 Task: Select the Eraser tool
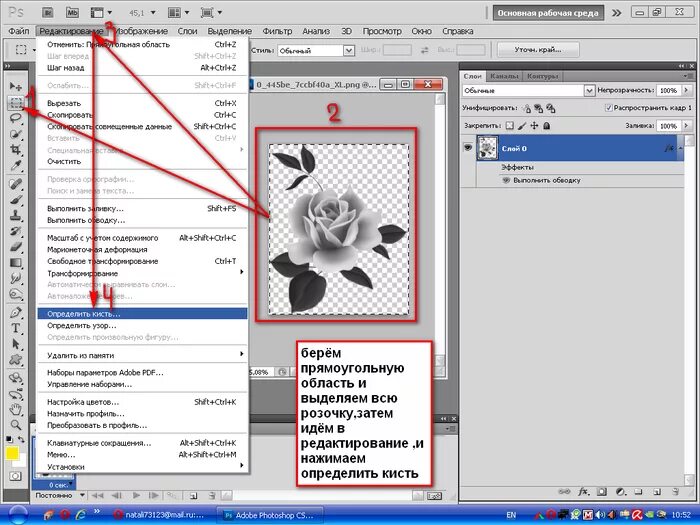16,246
